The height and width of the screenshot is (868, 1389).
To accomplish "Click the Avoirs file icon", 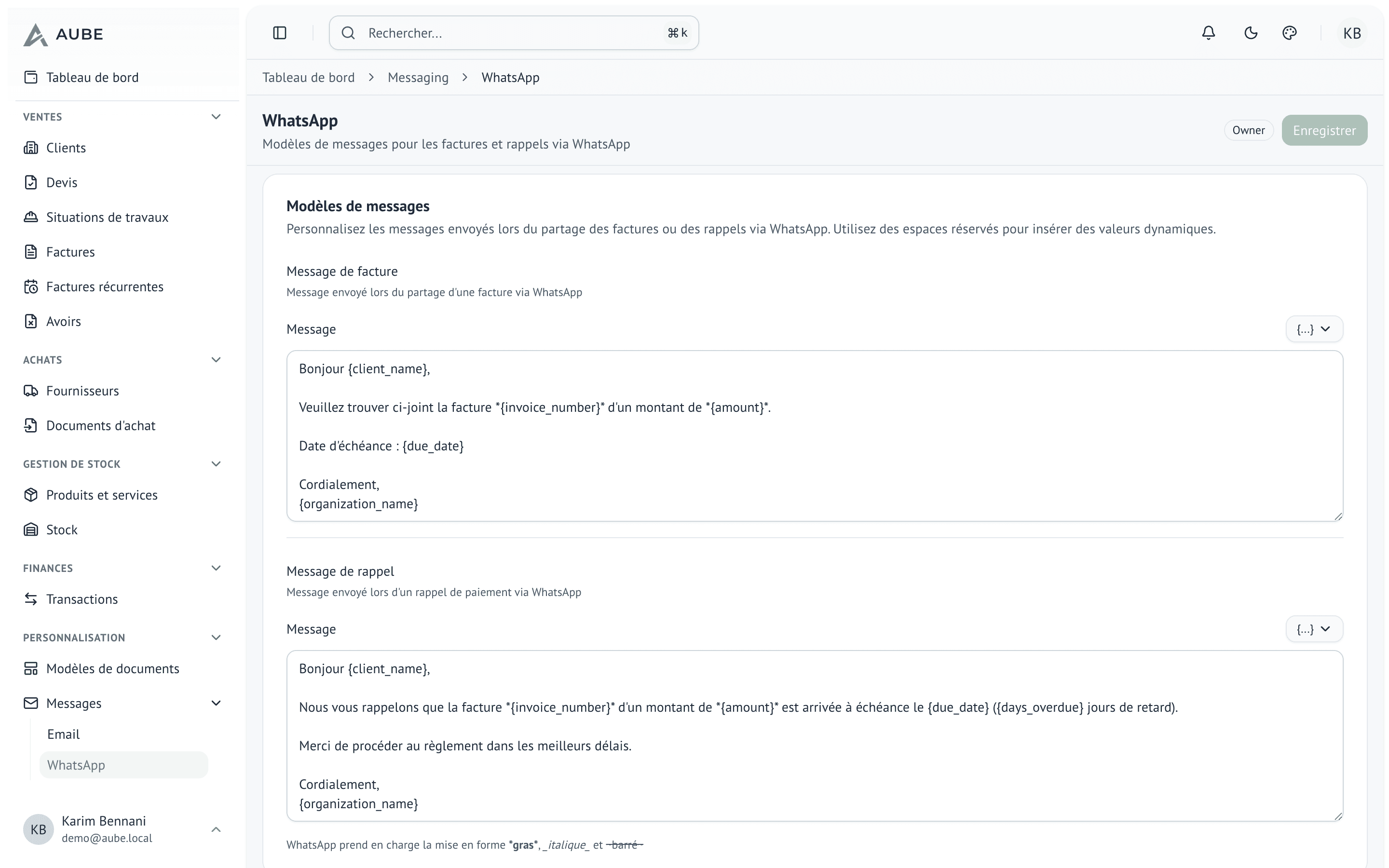I will point(31,322).
